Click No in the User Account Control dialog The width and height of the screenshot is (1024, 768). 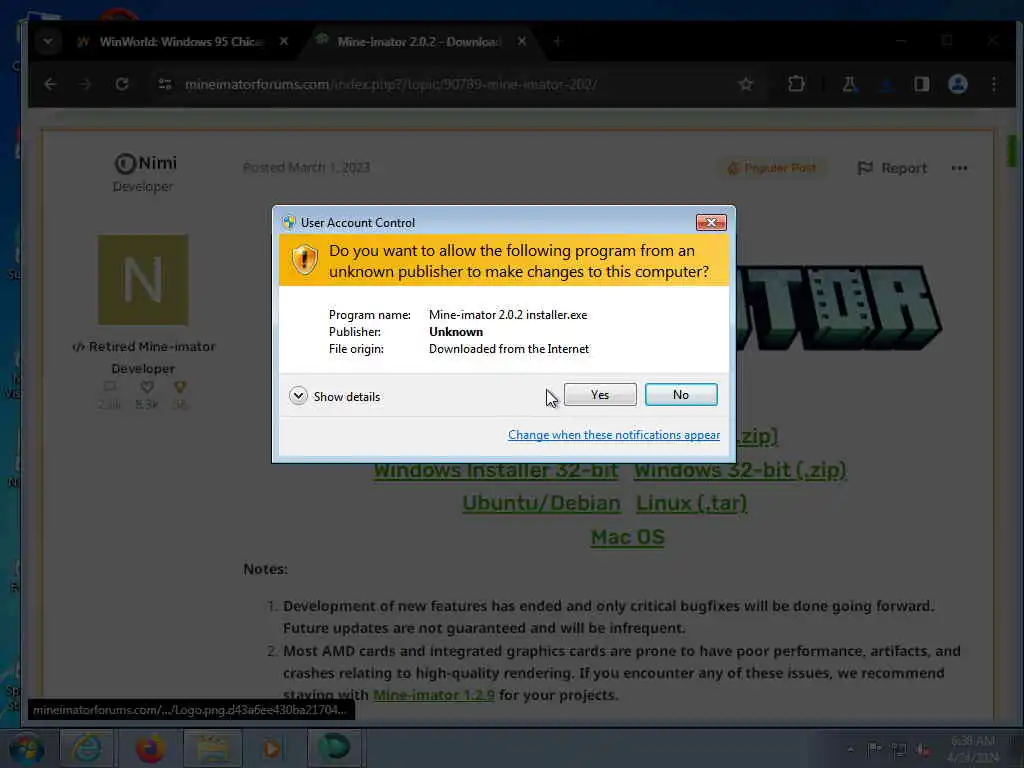pos(680,394)
